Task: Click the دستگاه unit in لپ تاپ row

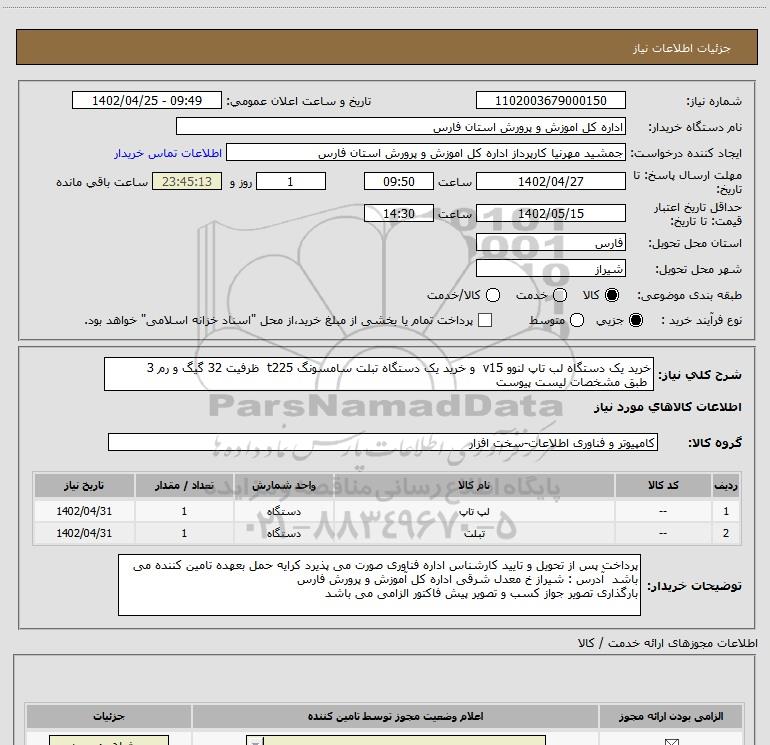Action: [284, 511]
